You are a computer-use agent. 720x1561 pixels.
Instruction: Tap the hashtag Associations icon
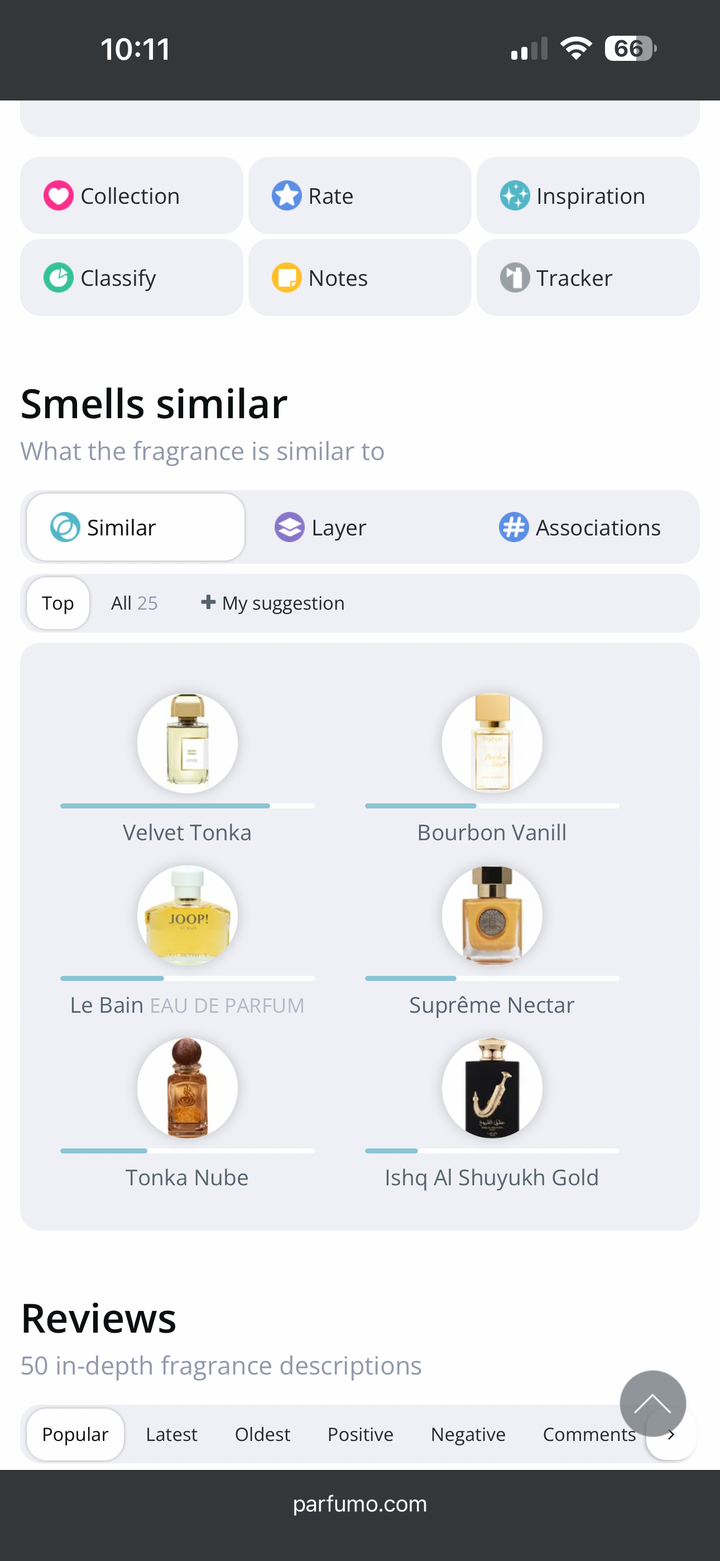(x=513, y=527)
